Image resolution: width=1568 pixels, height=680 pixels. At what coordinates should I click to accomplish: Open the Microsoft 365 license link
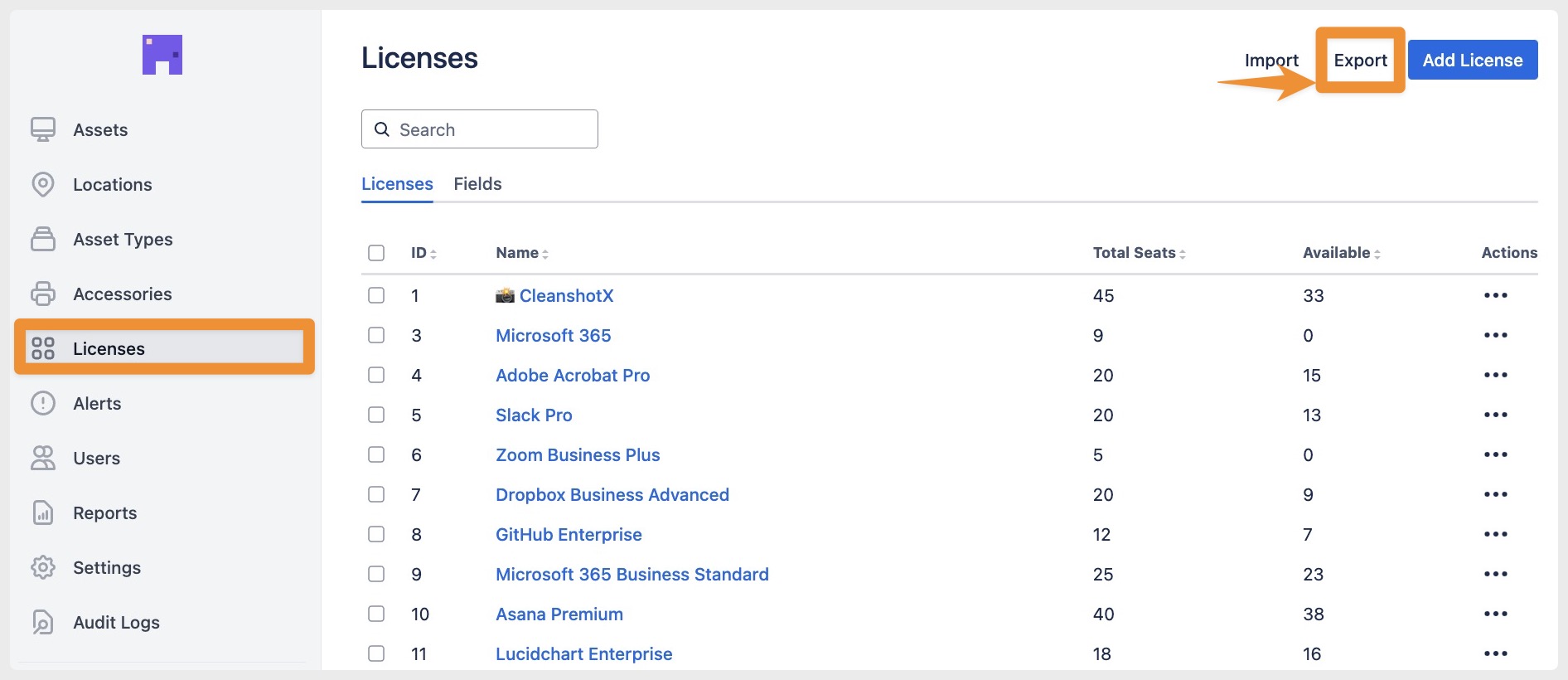coord(553,335)
